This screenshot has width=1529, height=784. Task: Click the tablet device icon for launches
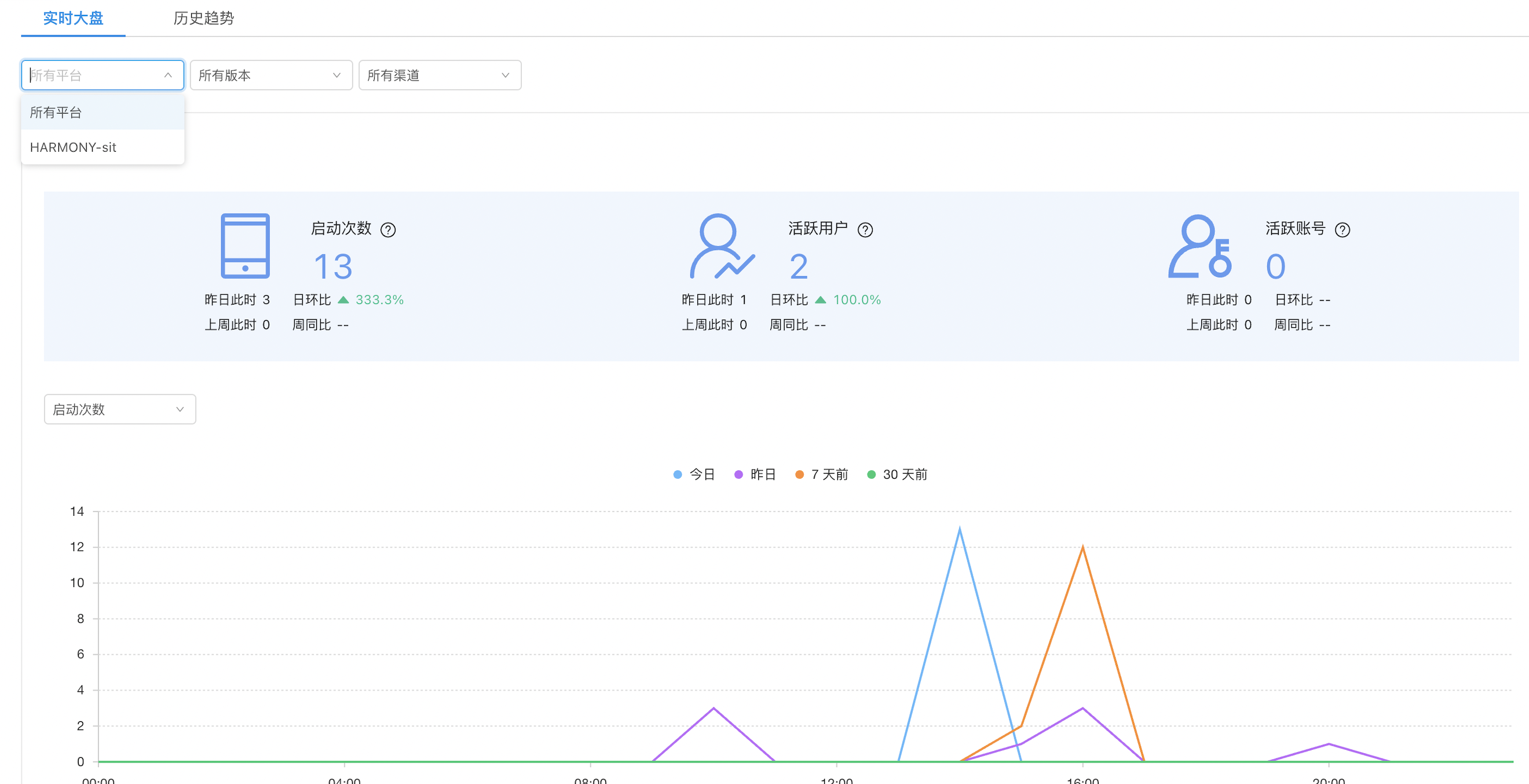(245, 246)
